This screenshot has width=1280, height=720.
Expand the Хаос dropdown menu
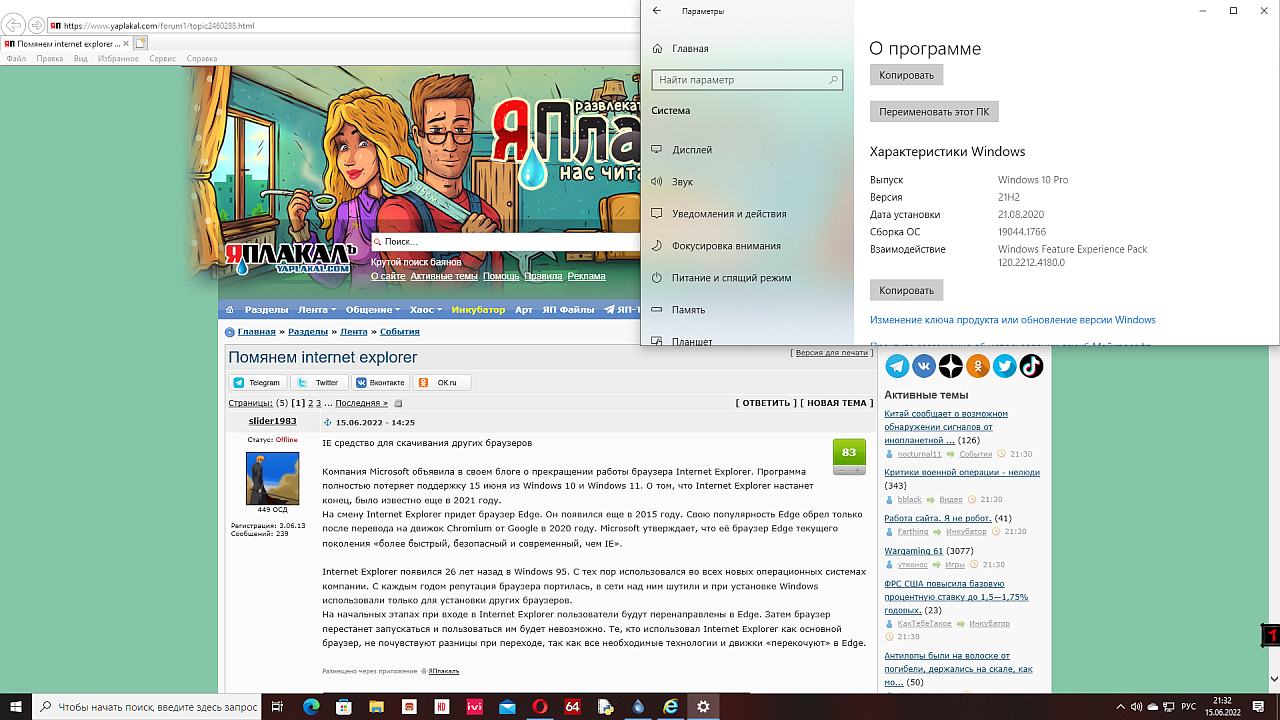pos(425,310)
